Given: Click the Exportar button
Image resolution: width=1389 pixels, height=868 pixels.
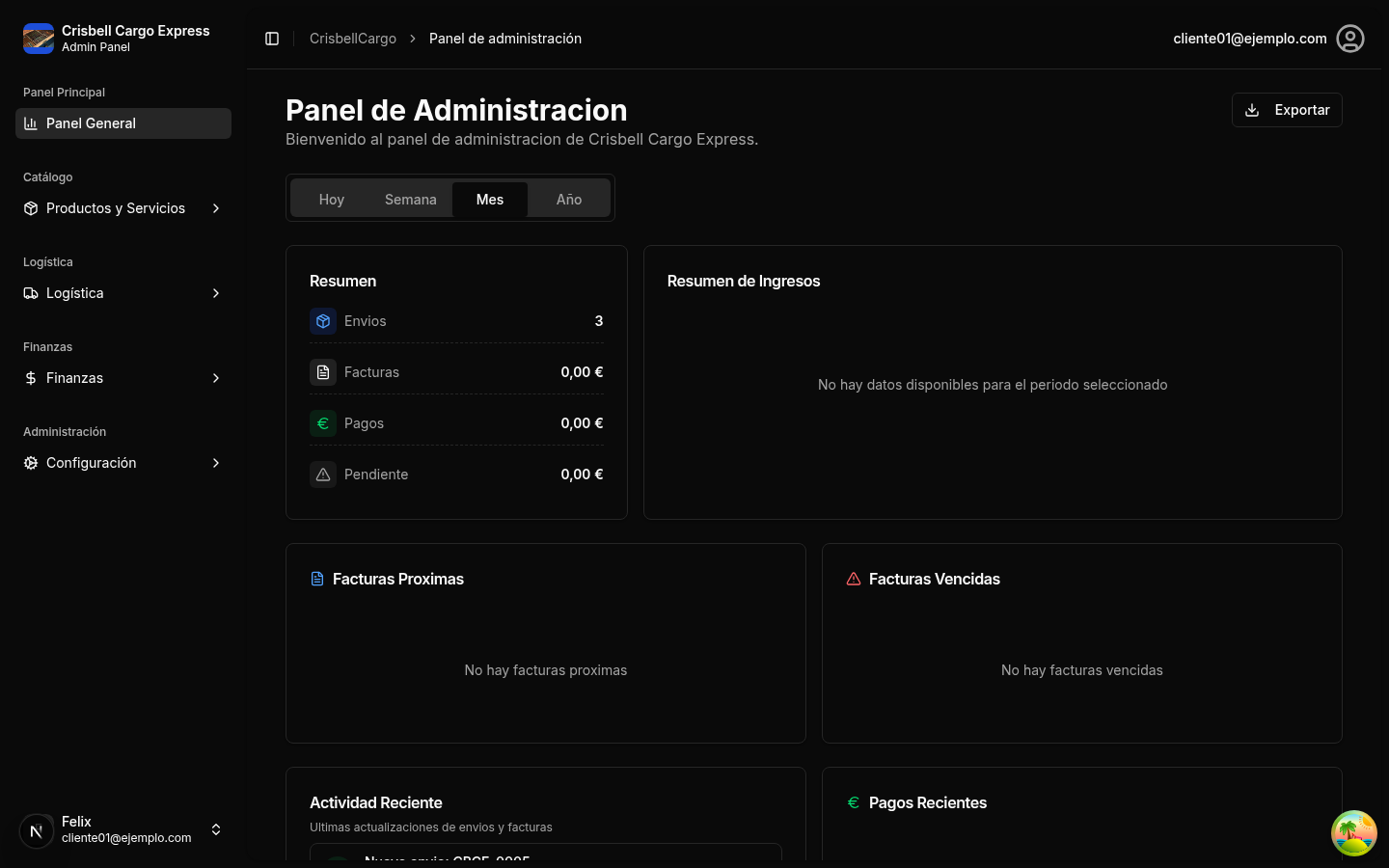Looking at the screenshot, I should 1287,110.
